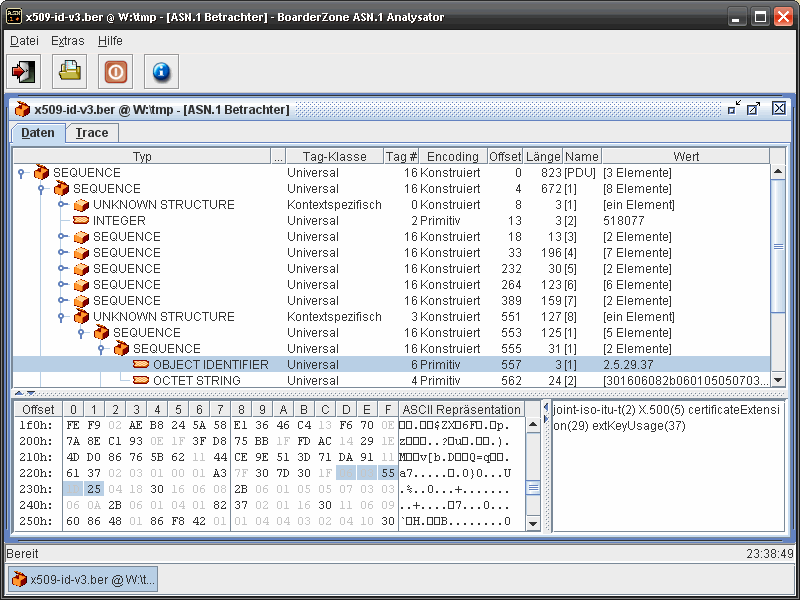Image resolution: width=800 pixels, height=600 pixels.
Task: Click the Wert column header
Action: click(x=686, y=156)
